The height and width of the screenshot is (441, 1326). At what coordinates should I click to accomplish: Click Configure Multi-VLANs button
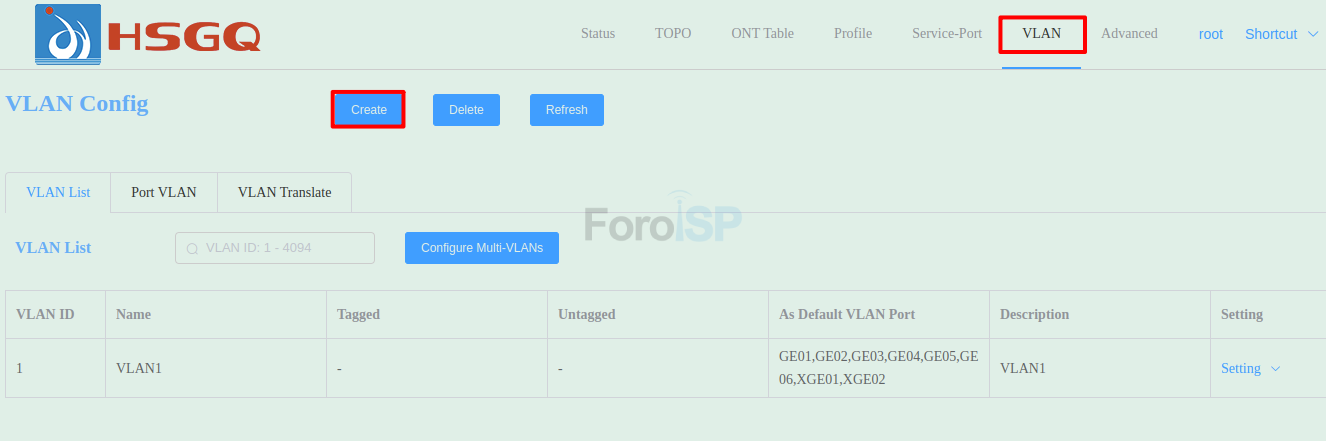coord(481,248)
